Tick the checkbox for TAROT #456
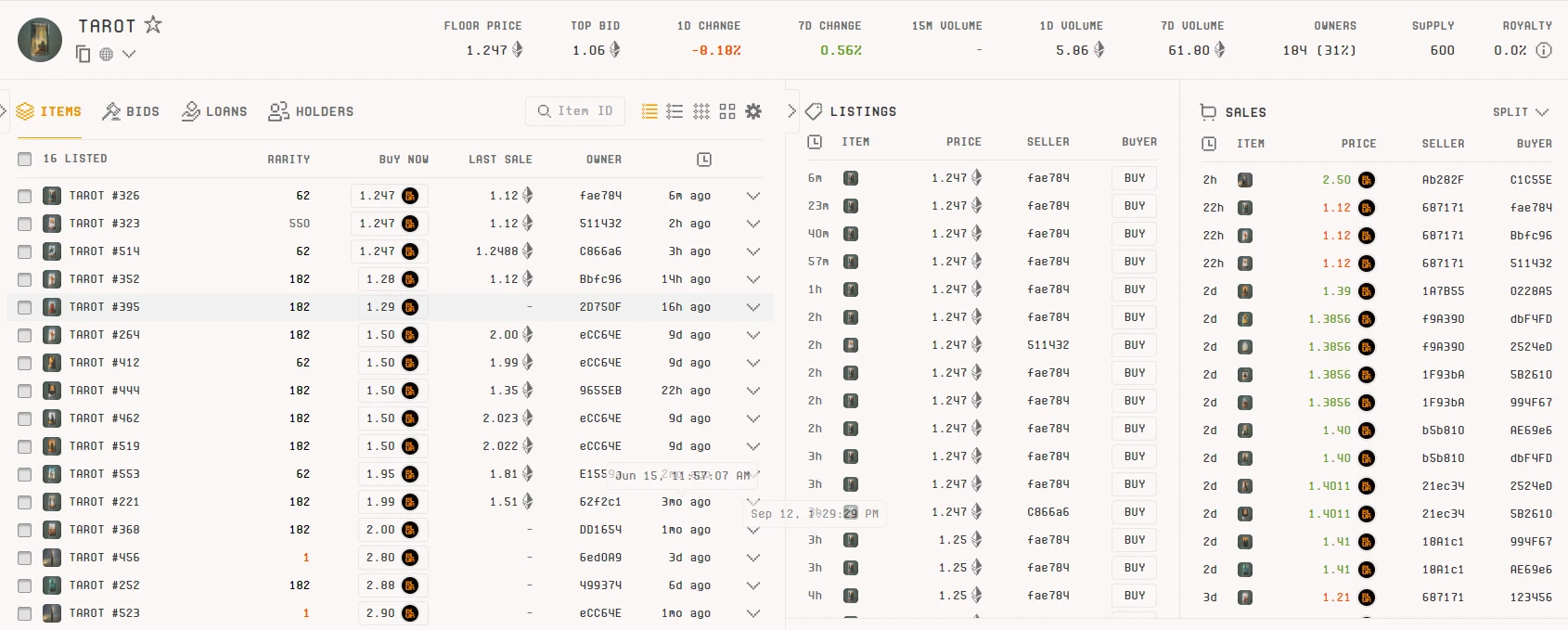 [x=25, y=558]
